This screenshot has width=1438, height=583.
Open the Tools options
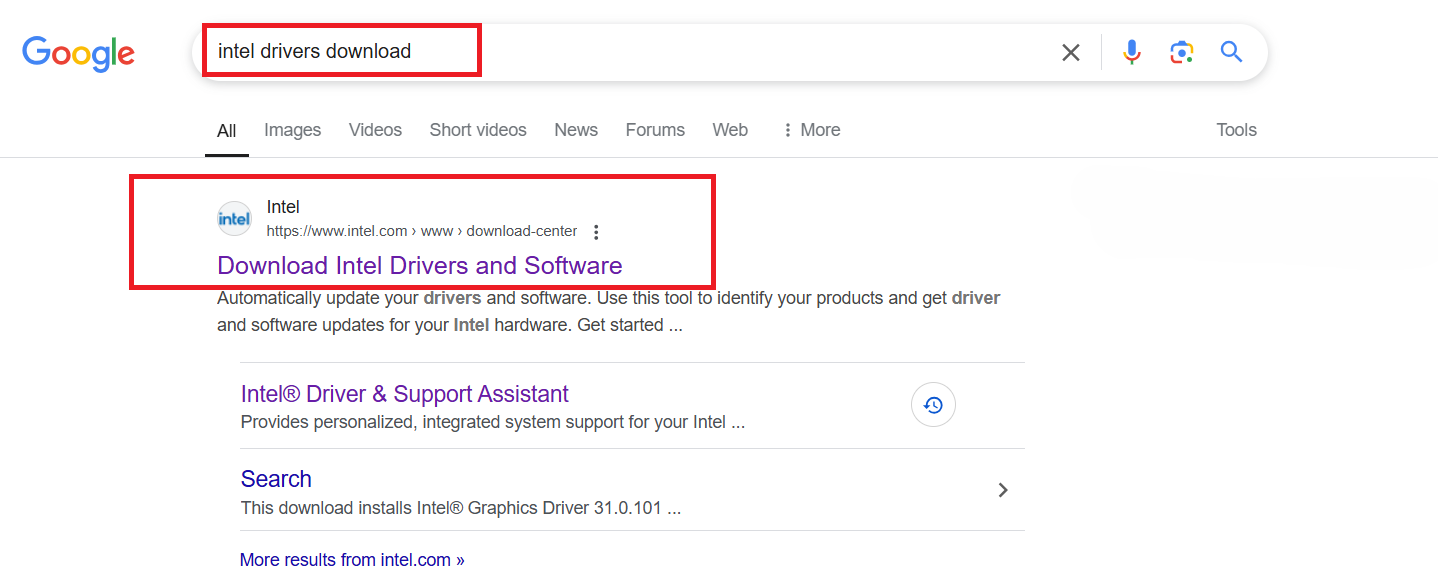1236,130
